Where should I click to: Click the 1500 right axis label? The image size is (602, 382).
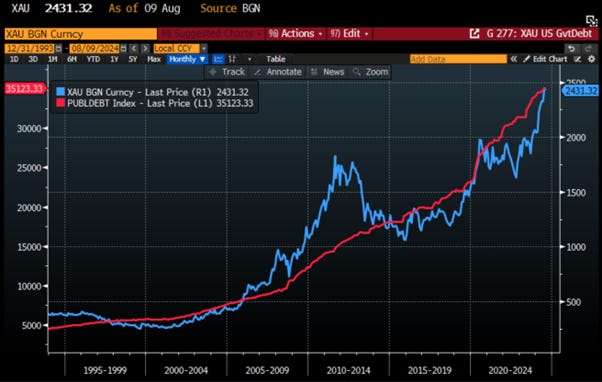576,193
